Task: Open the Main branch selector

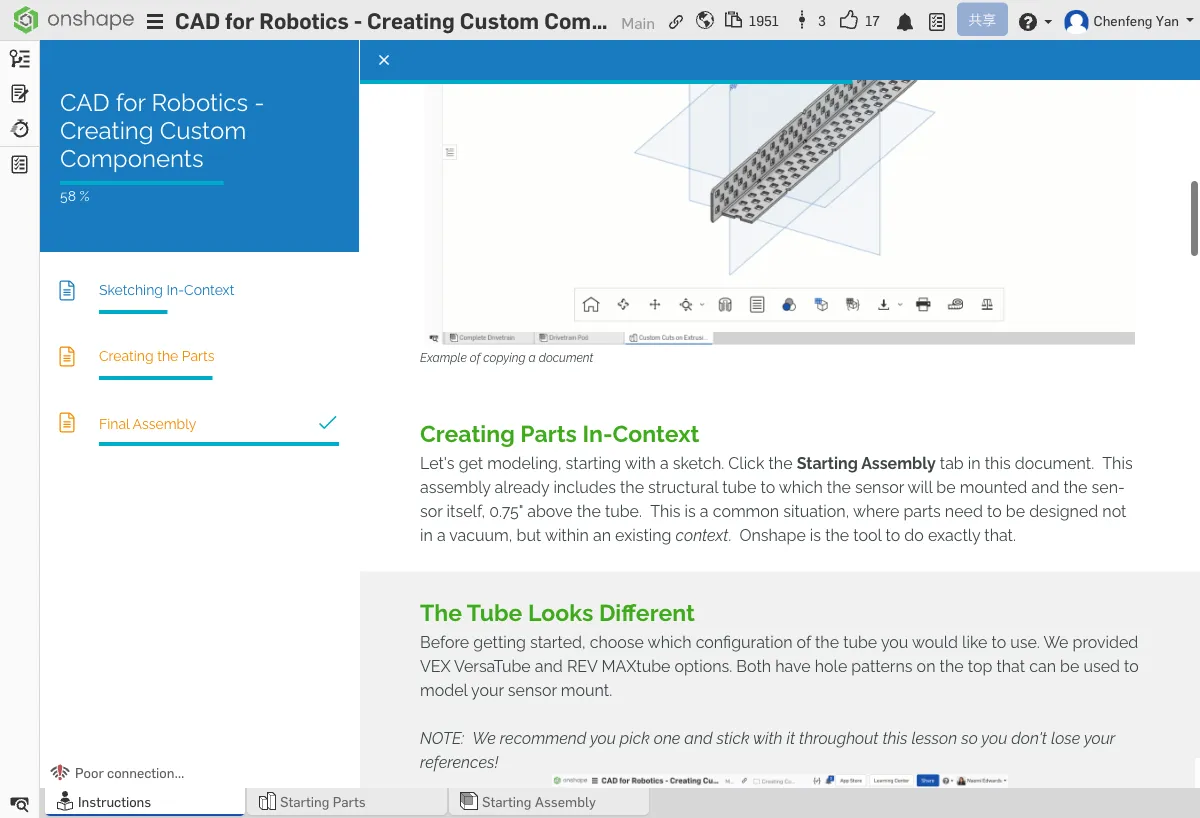Action: pyautogui.click(x=637, y=23)
